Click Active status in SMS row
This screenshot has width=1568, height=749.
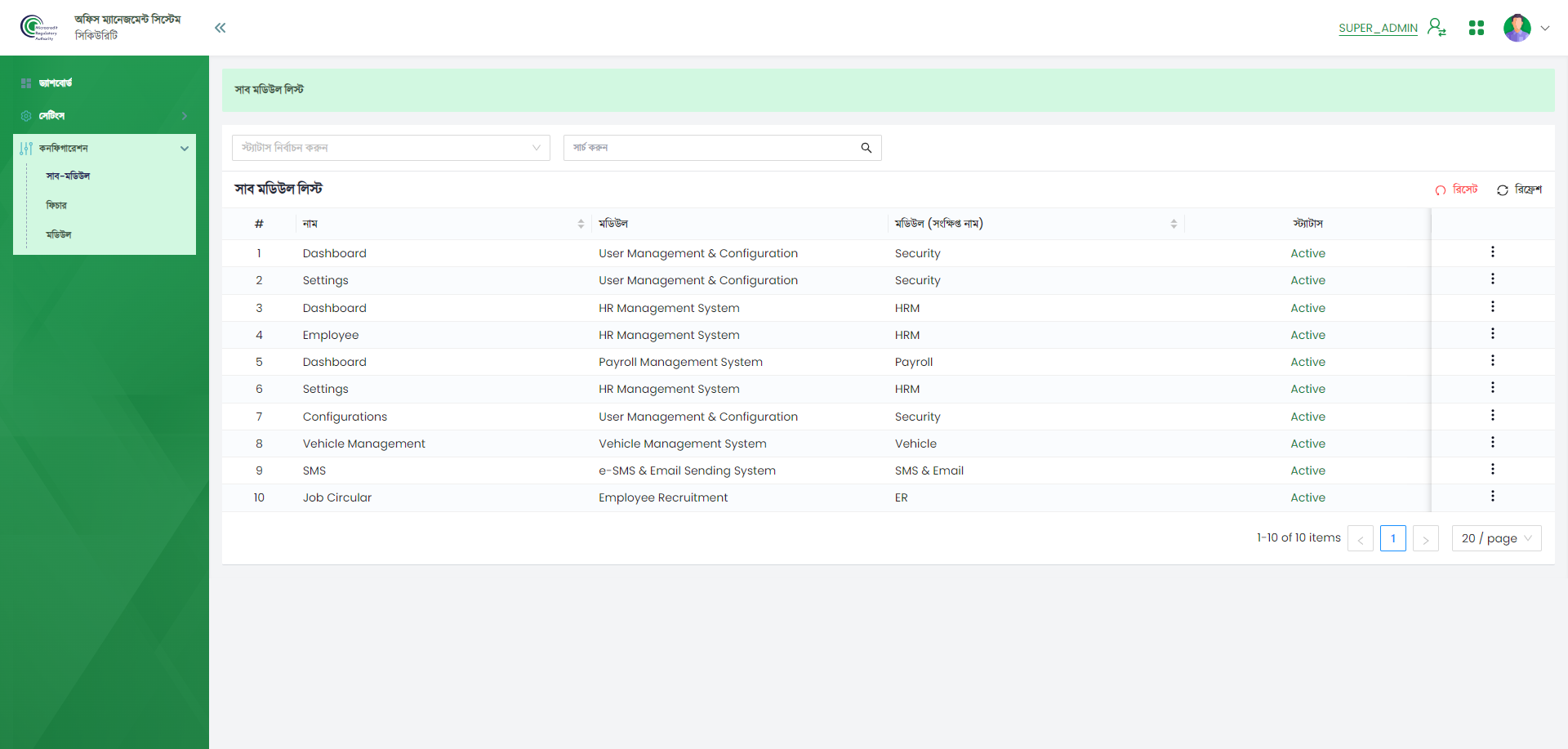point(1308,470)
